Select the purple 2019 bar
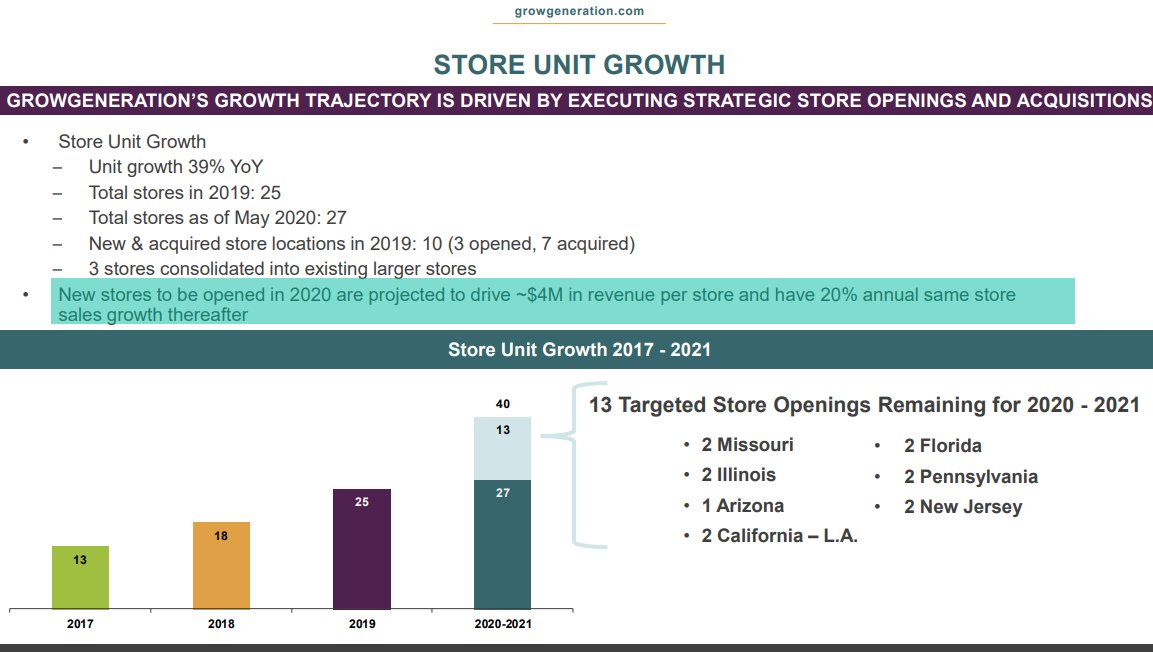The height and width of the screenshot is (652, 1153). pyautogui.click(x=361, y=548)
